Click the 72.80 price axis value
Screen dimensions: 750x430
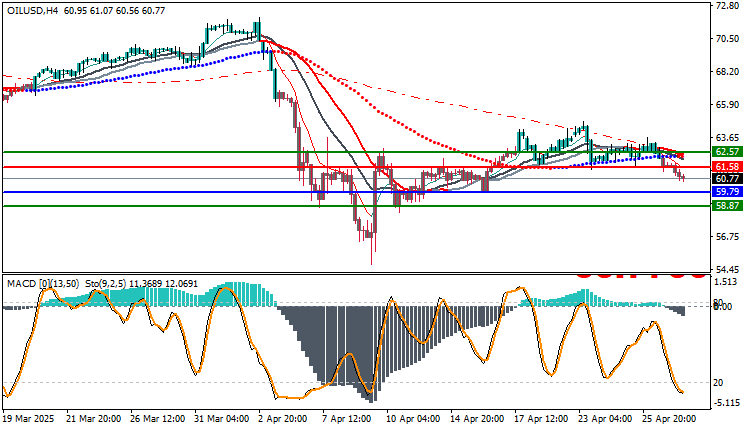pos(728,6)
